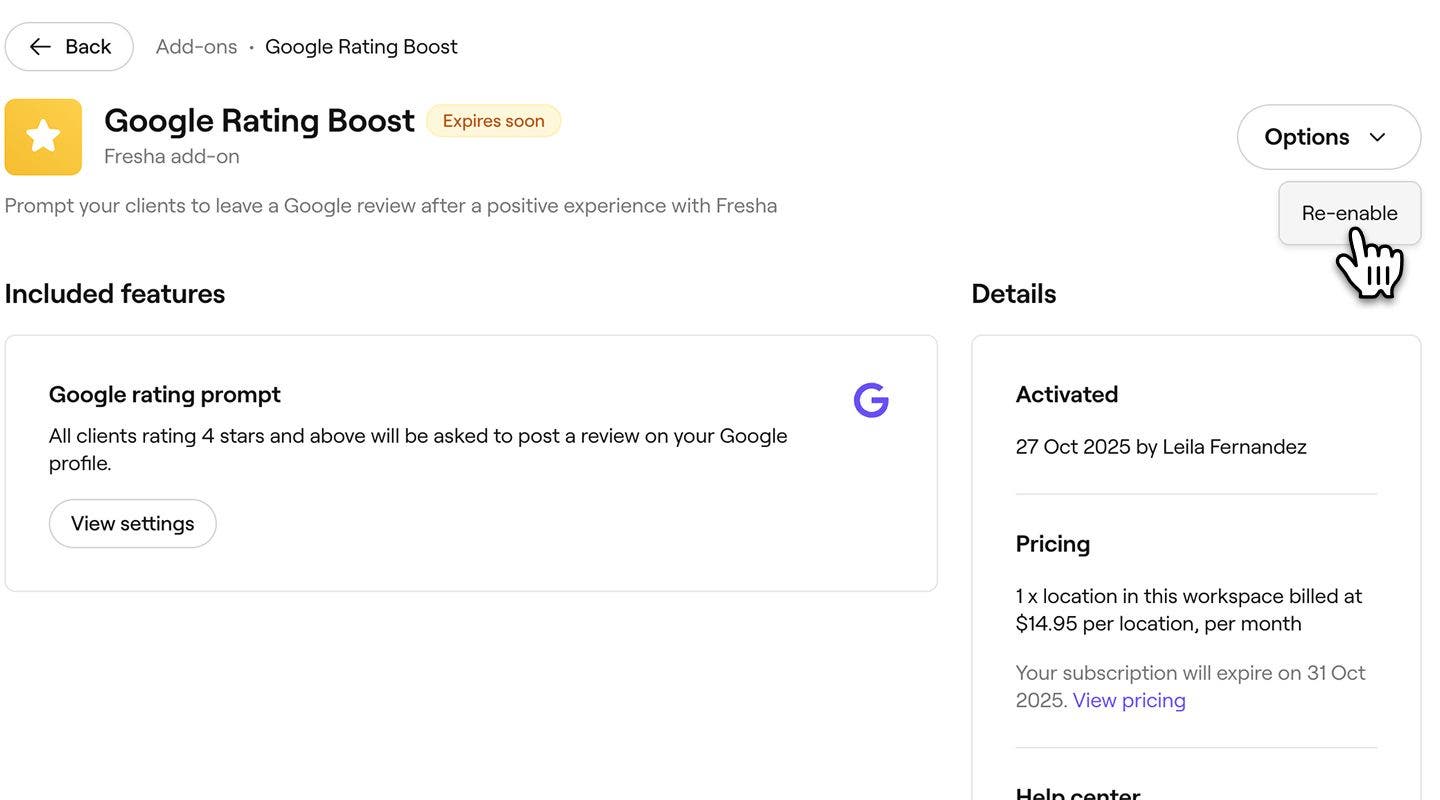Click the Activated label in Details
The height and width of the screenshot is (800, 1440).
click(x=1067, y=395)
